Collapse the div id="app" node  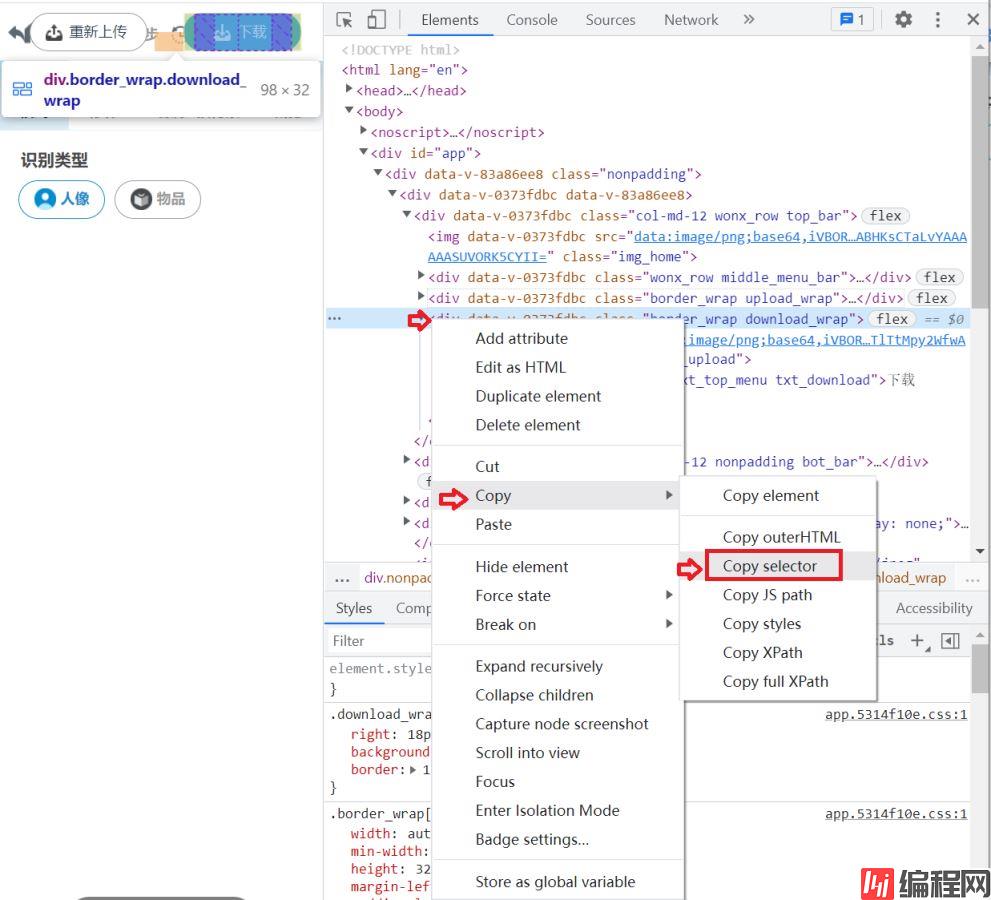[x=364, y=153]
